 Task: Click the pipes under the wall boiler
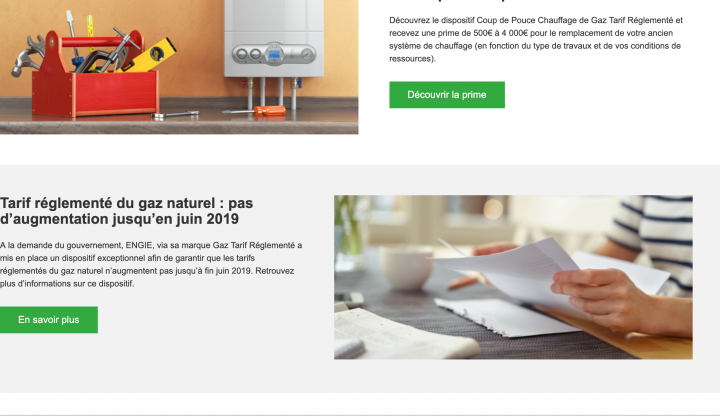point(272,92)
